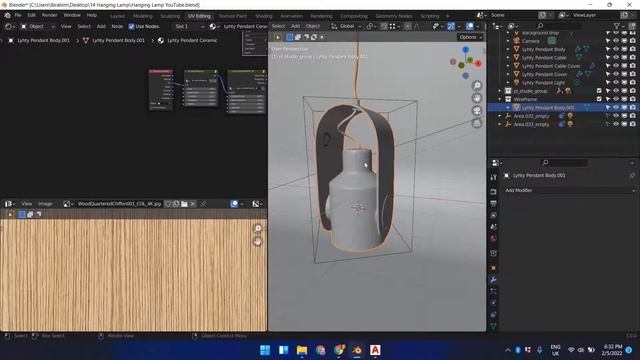
Task: Click the WoodQuarteredChiffon001 image name field
Action: [119, 204]
